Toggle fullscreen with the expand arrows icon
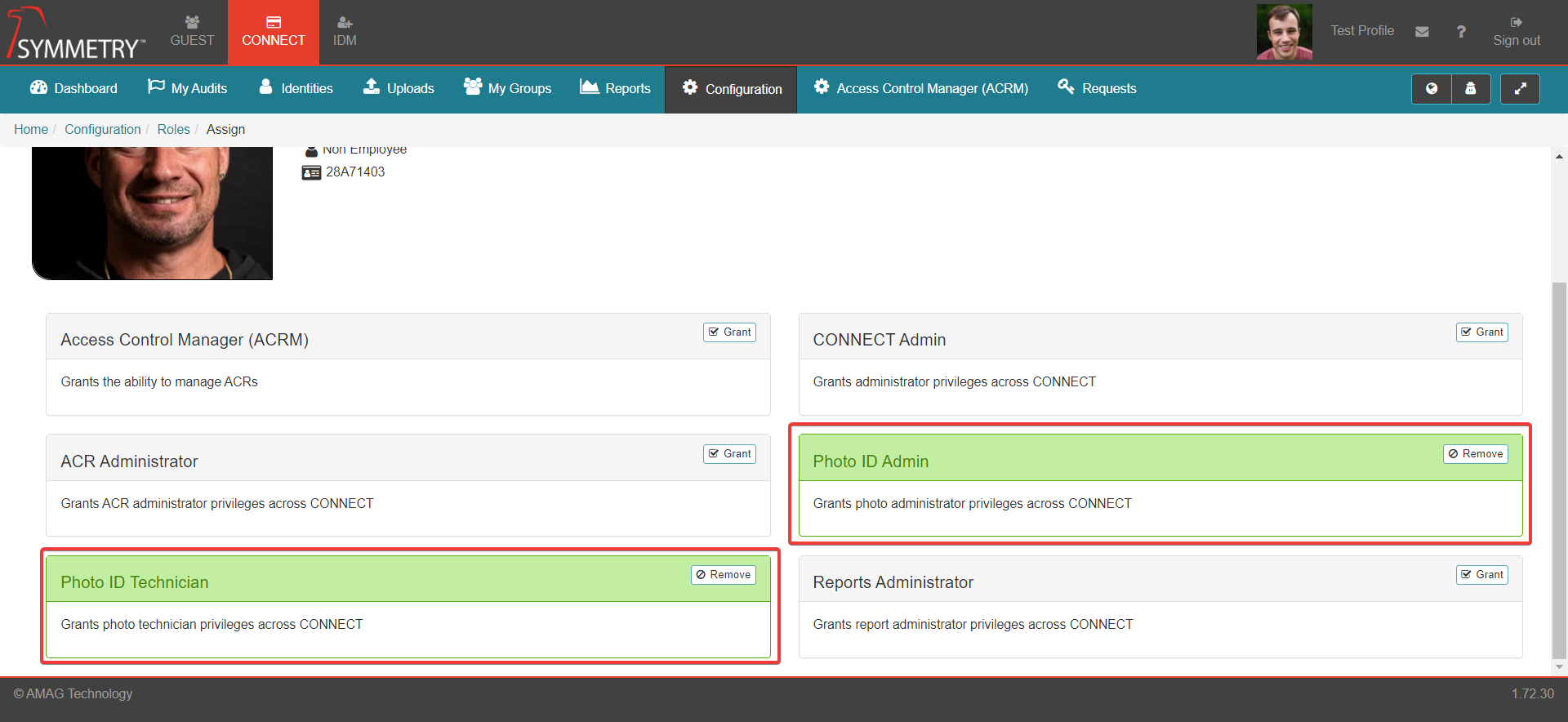Image resolution: width=1568 pixels, height=722 pixels. 1520,89
